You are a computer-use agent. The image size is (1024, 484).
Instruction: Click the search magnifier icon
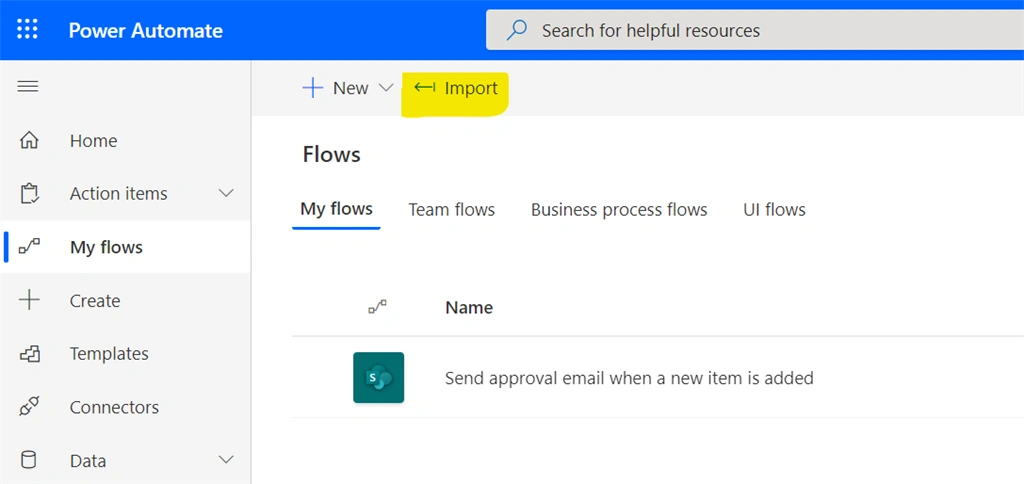click(517, 30)
